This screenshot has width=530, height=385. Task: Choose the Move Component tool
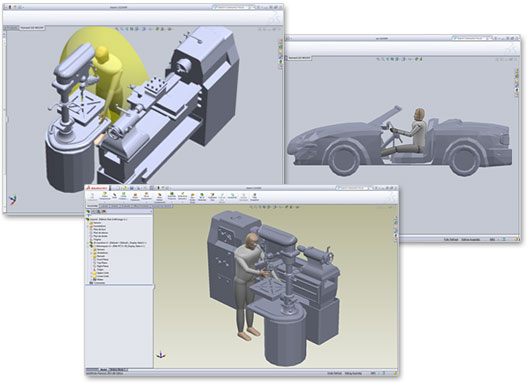click(x=146, y=196)
